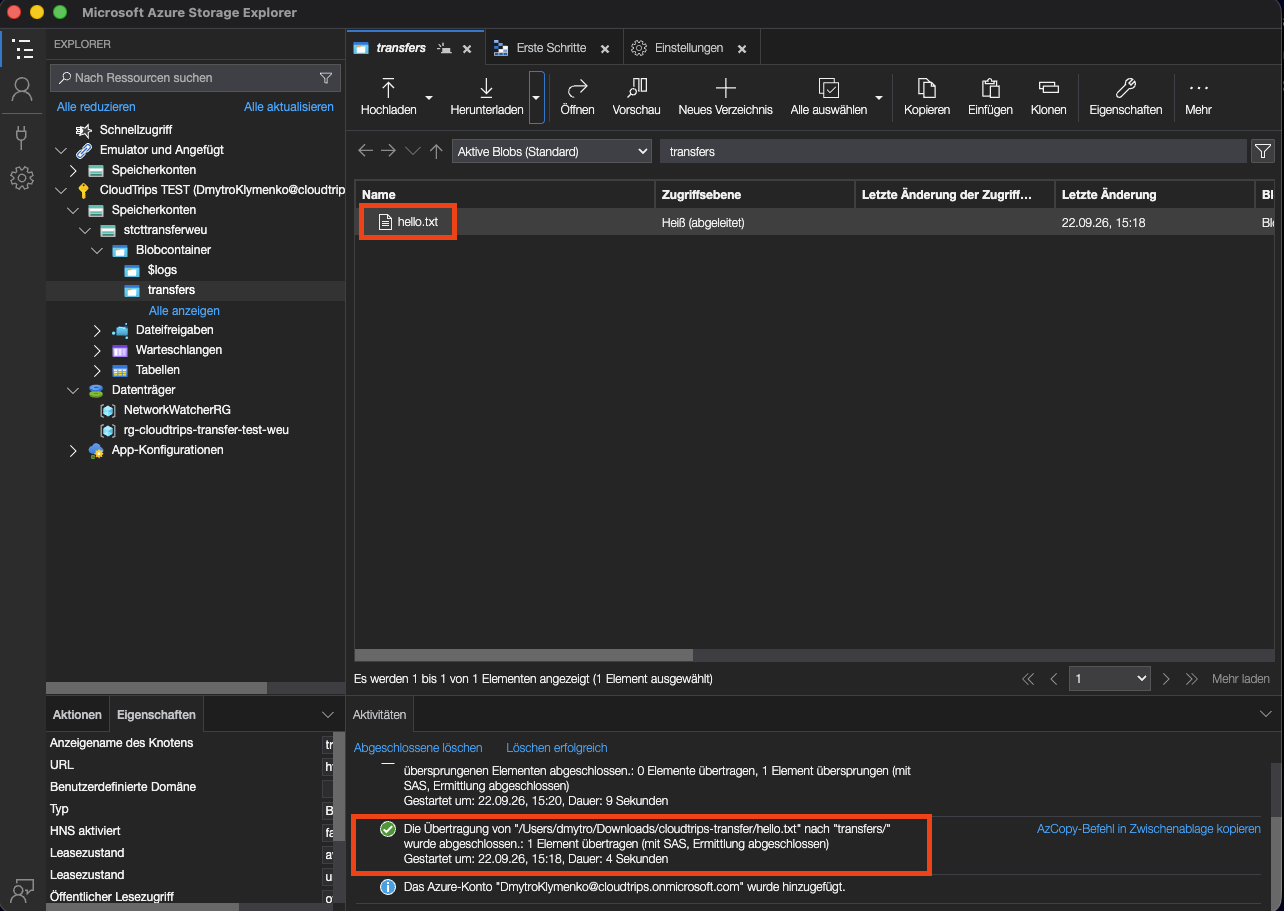Screen dimensions: 1284x911
Task: Select Schnellzugriff in the tree
Action: [136, 130]
